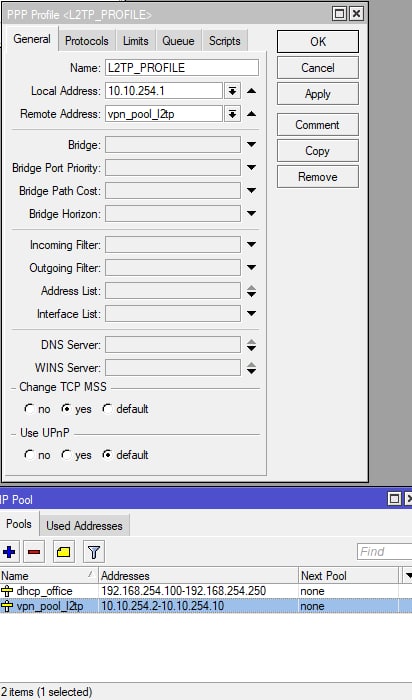Screen dimensions: 412x700
Task: Click the OK button
Action: (x=318, y=42)
